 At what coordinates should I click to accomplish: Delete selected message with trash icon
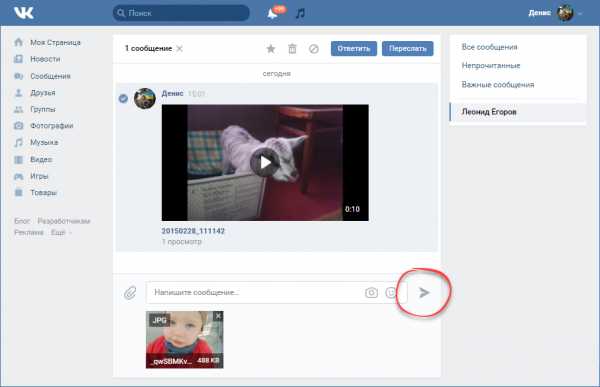292,49
